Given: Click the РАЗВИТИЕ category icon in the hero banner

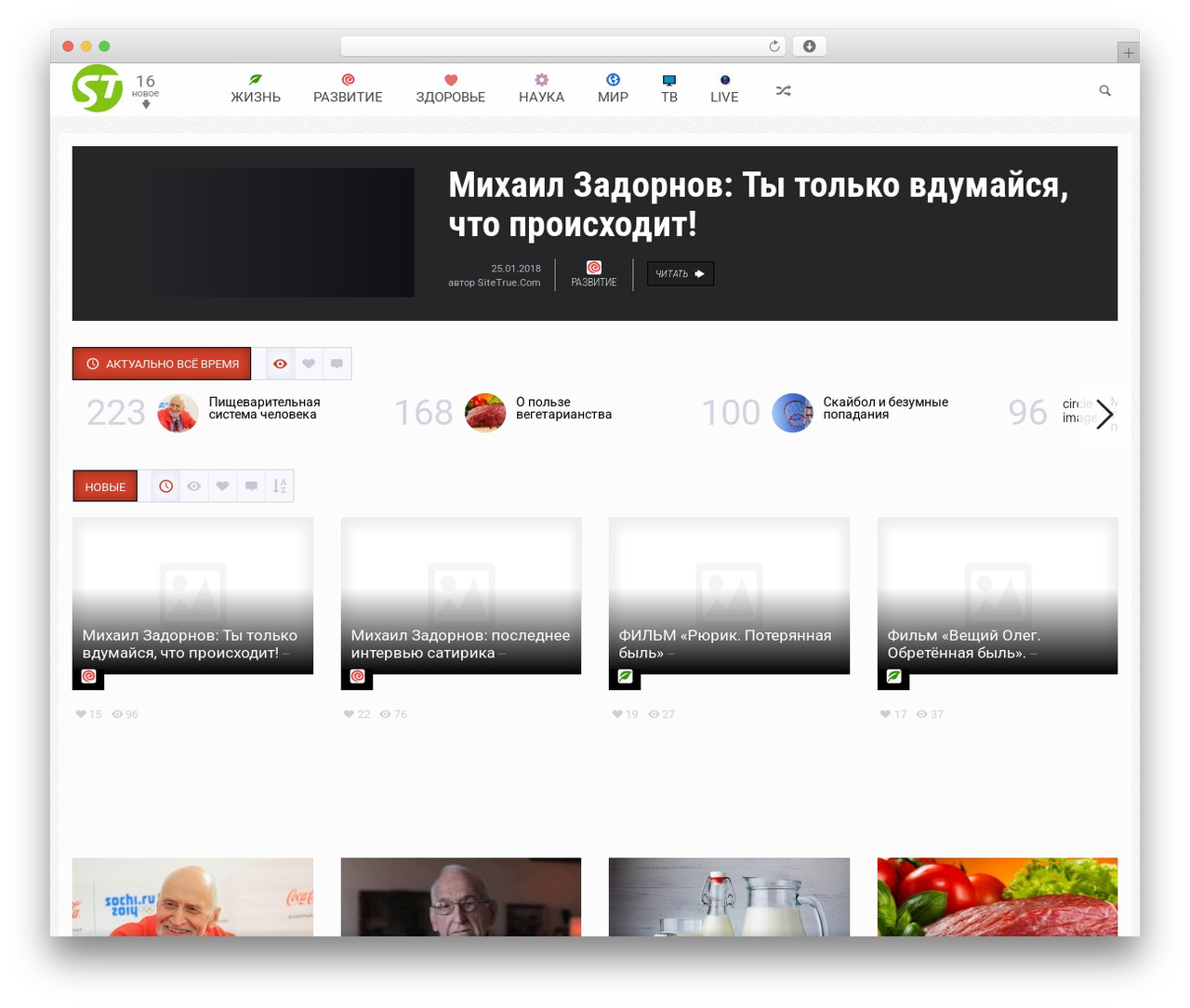Looking at the screenshot, I should coord(594,268).
